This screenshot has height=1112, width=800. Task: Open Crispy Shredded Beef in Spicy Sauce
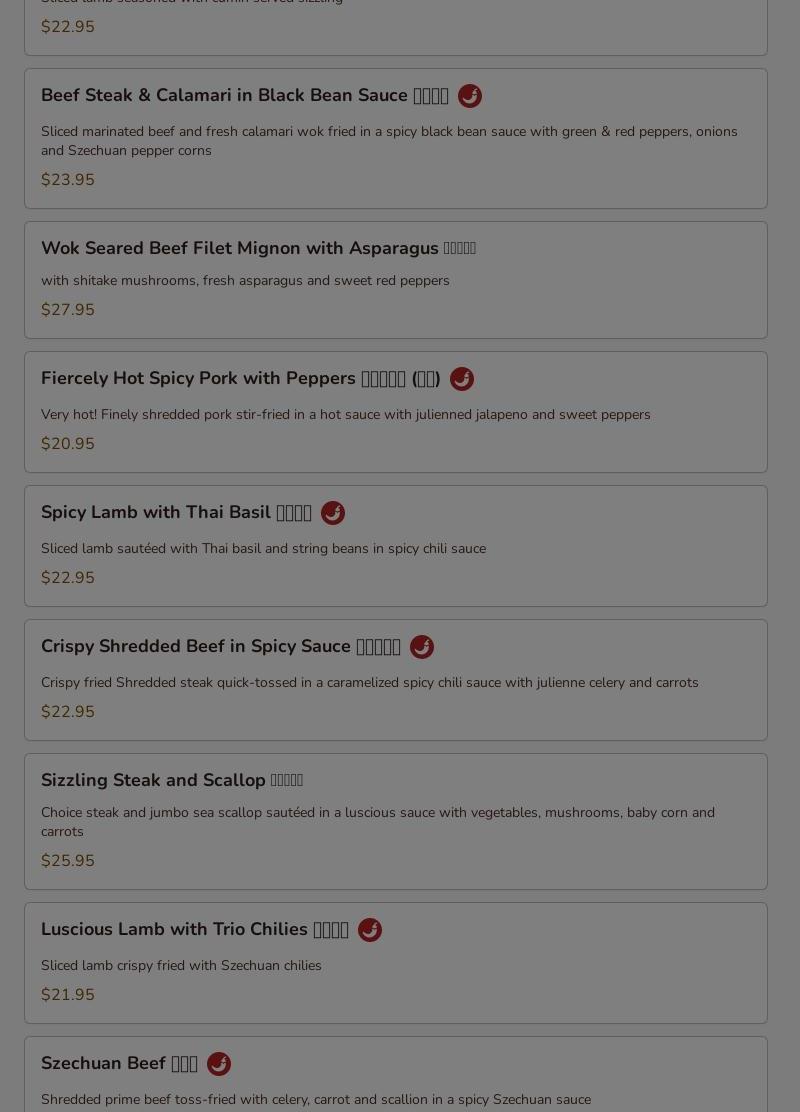click(x=221, y=646)
